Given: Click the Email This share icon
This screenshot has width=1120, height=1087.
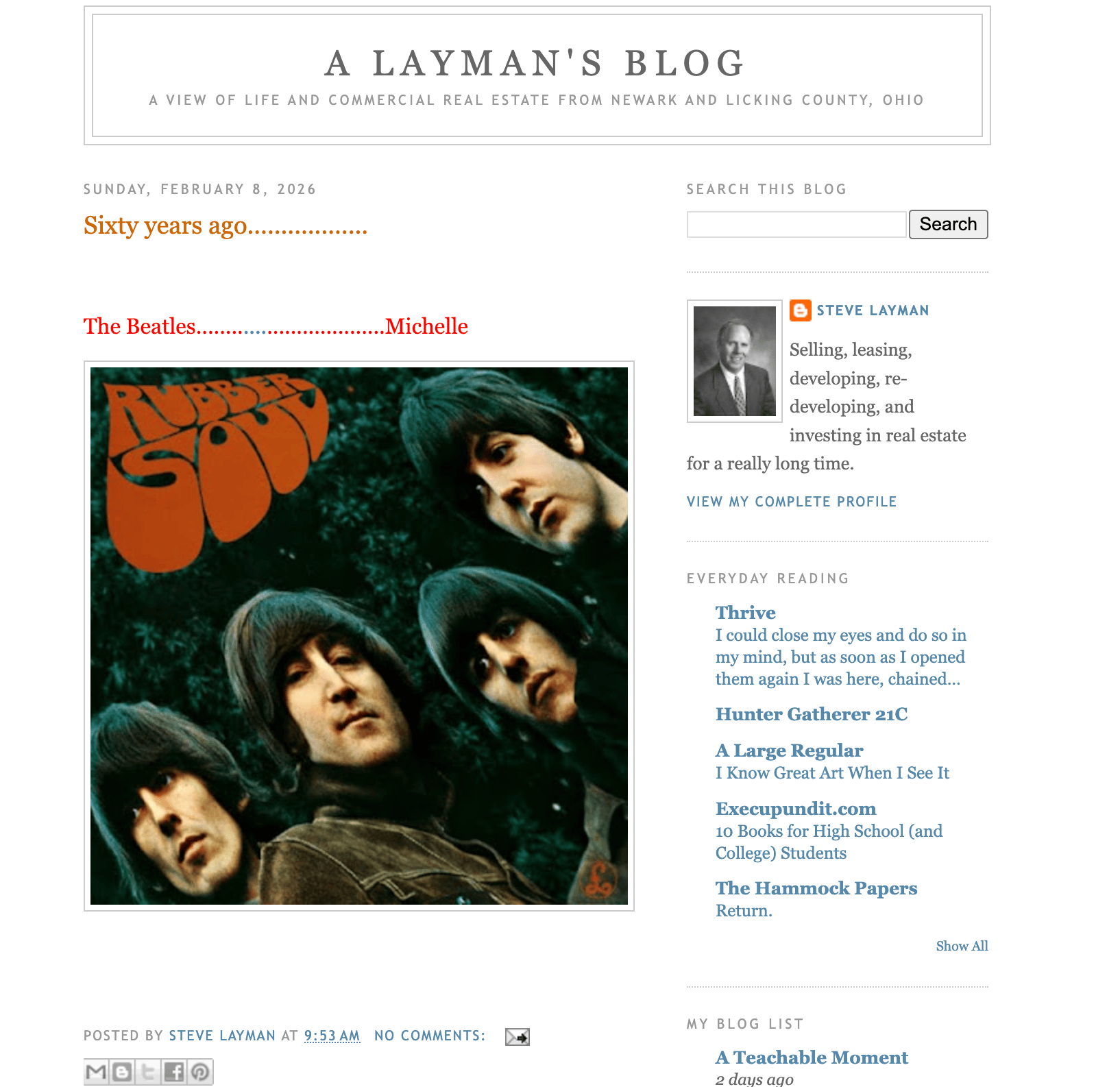Looking at the screenshot, I should pos(97,1071).
